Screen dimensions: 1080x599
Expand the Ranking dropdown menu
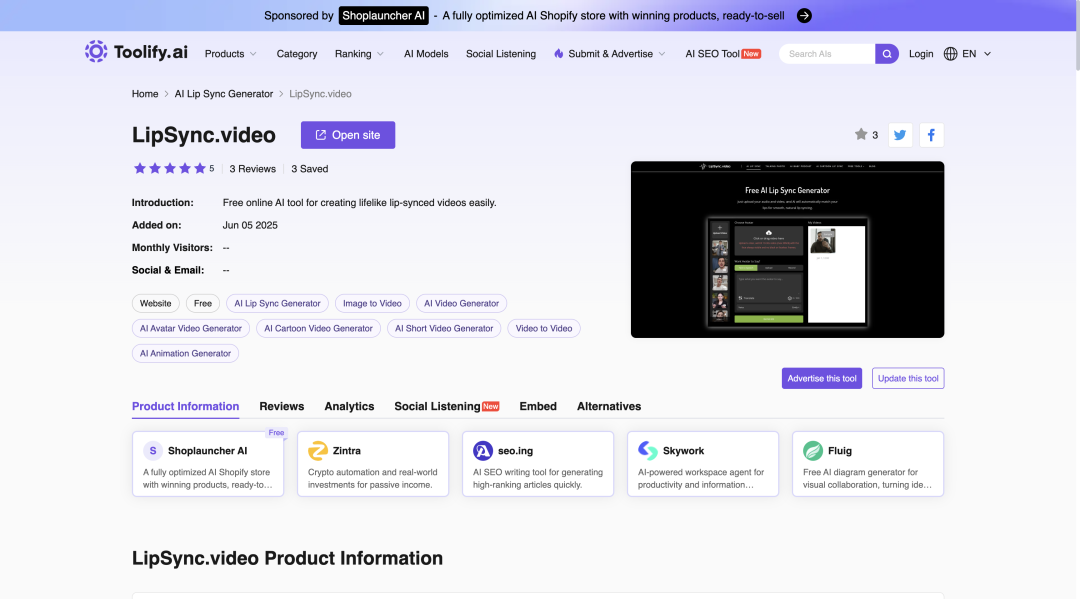[360, 54]
